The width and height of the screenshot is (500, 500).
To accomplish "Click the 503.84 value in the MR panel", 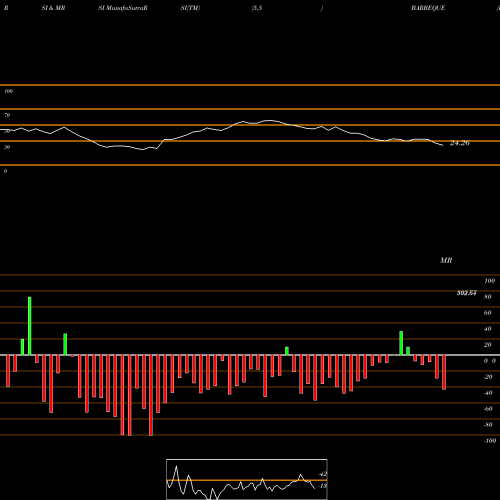I will (x=466, y=293).
